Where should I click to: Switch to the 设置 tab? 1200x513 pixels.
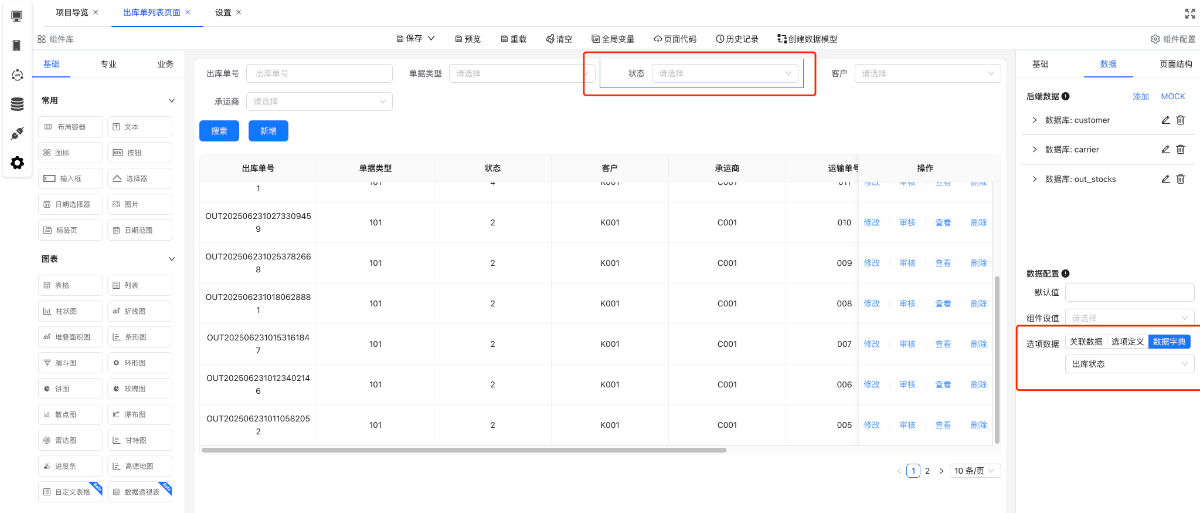click(223, 12)
